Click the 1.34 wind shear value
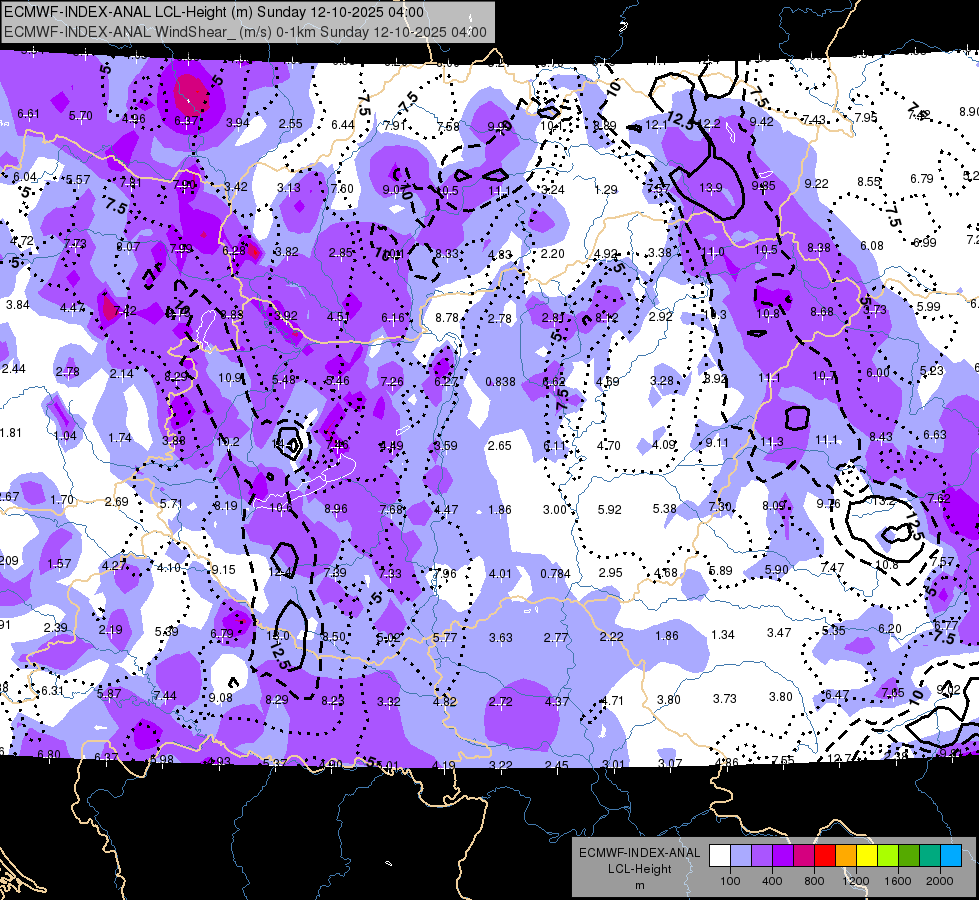979x900 pixels. [722, 635]
